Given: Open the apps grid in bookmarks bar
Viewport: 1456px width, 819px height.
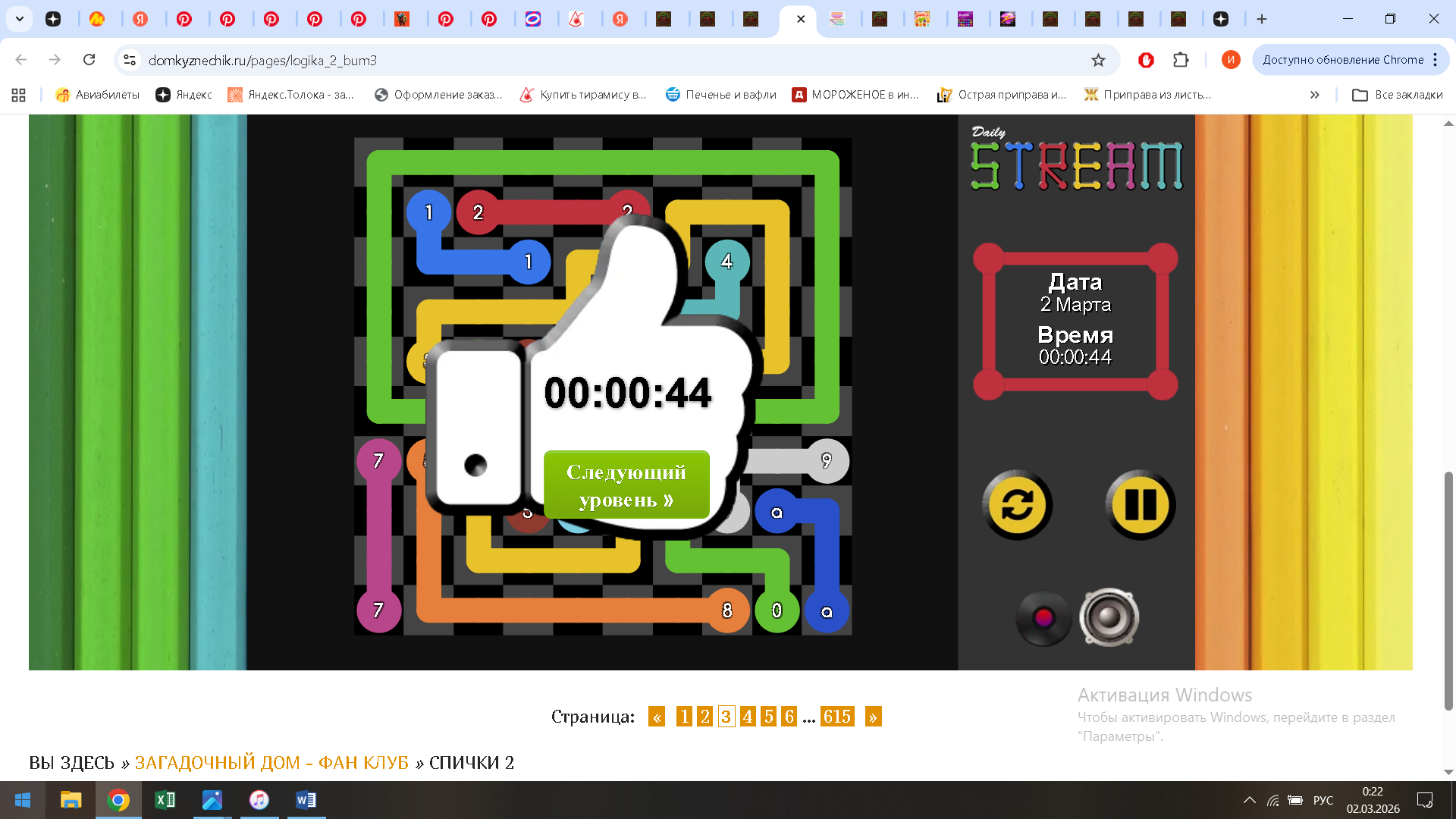Looking at the screenshot, I should 19,95.
